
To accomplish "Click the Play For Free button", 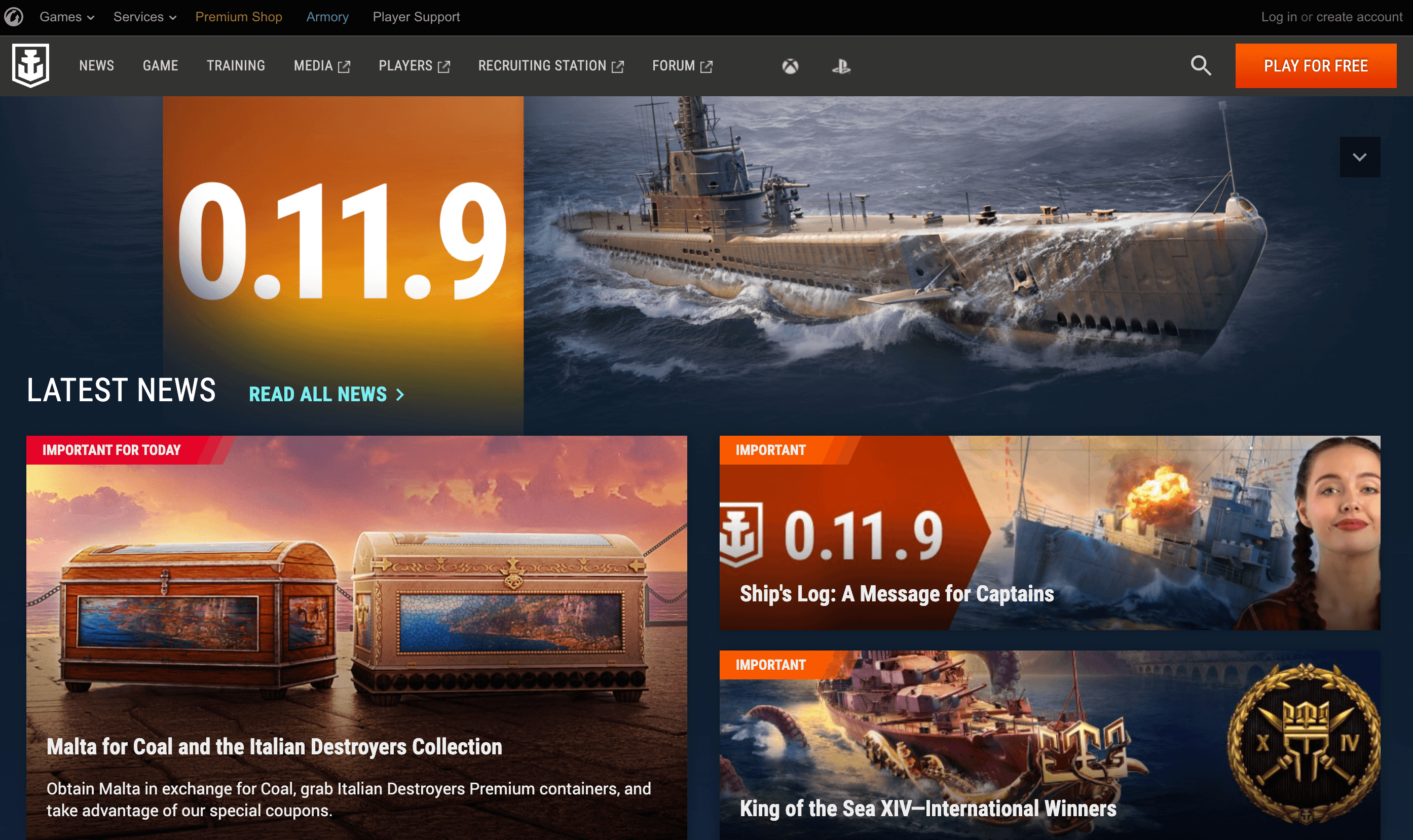I will click(1316, 66).
